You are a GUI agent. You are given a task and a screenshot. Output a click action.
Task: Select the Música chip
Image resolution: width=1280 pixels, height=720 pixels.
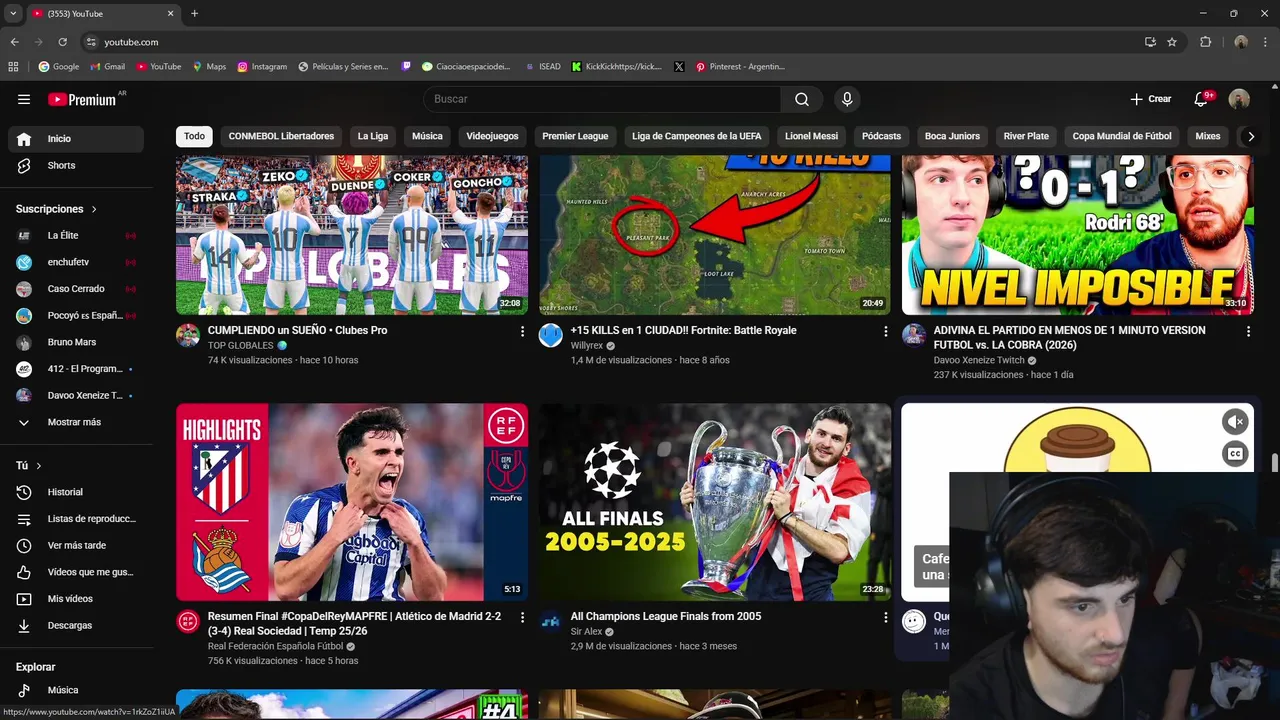[427, 136]
